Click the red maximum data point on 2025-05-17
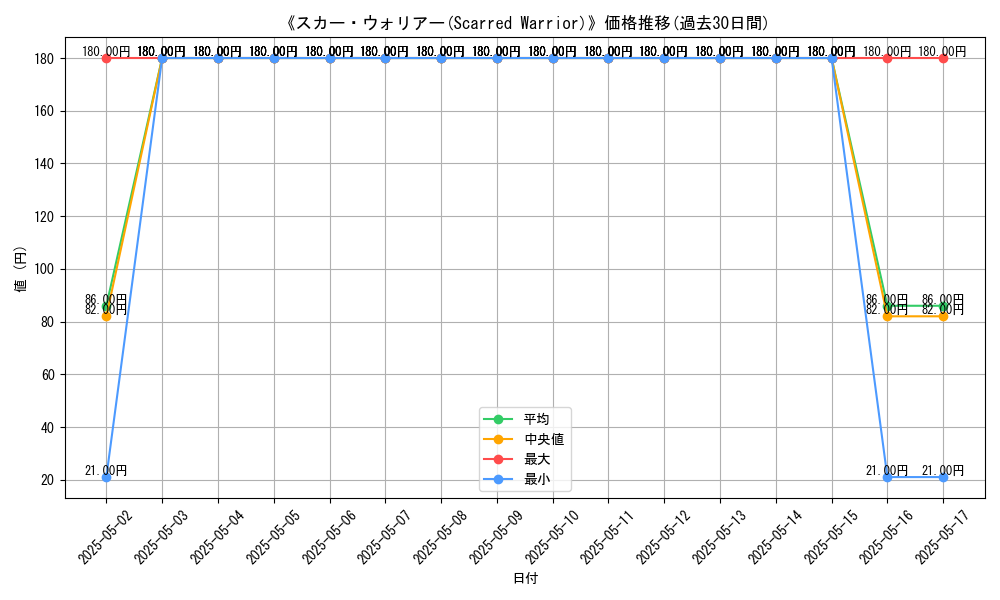The image size is (1000, 600). (943, 59)
